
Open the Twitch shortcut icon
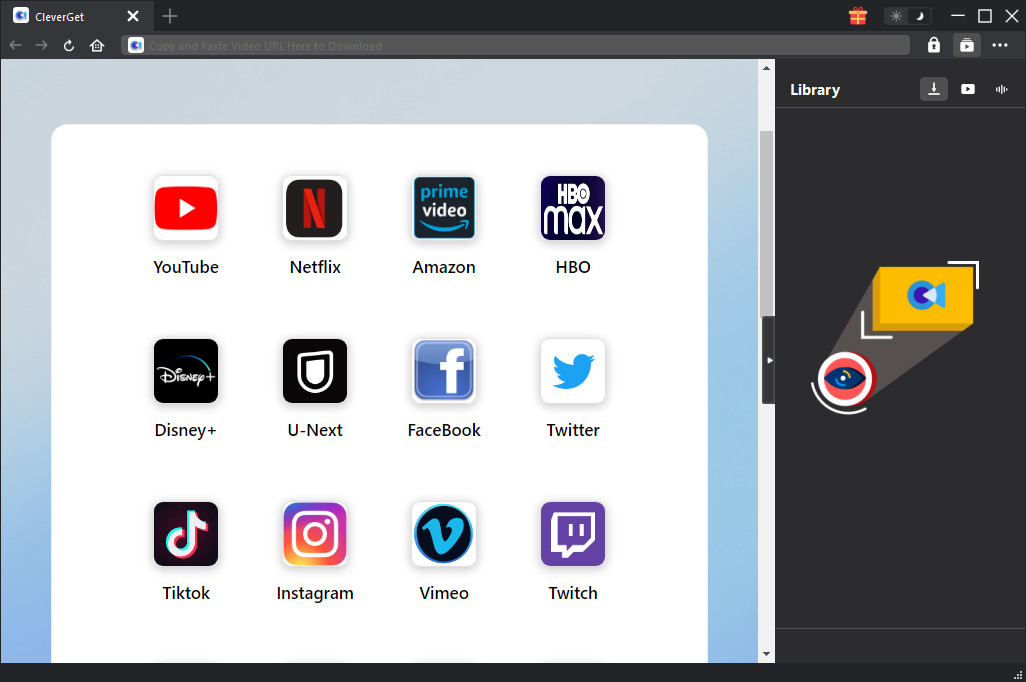pos(573,534)
